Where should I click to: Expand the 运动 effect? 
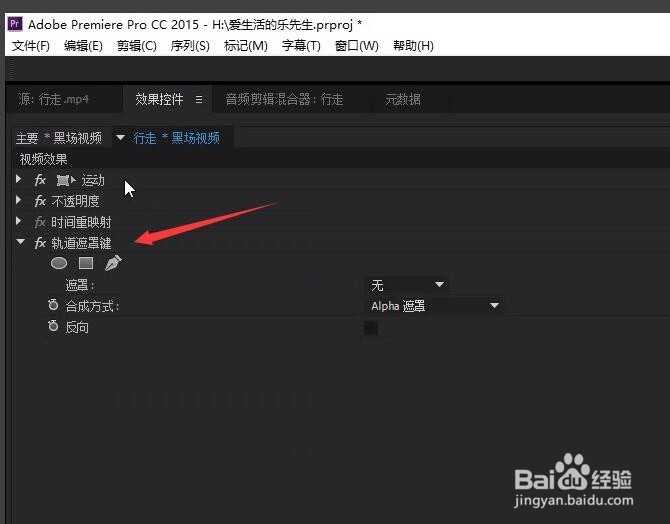tap(18, 178)
